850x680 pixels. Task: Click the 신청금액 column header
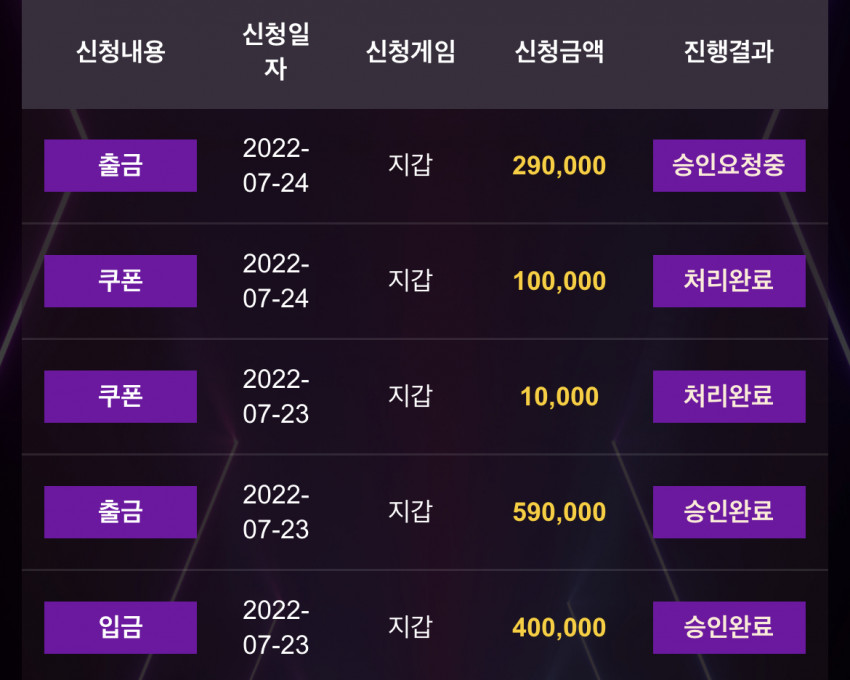[x=559, y=52]
